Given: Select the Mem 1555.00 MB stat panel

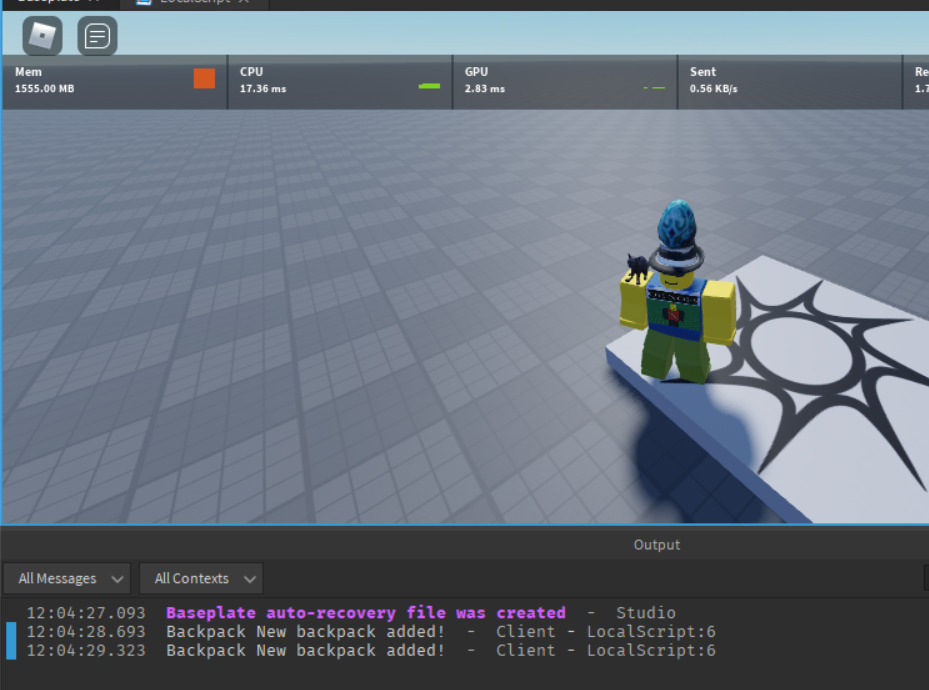Looking at the screenshot, I should tap(115, 82).
